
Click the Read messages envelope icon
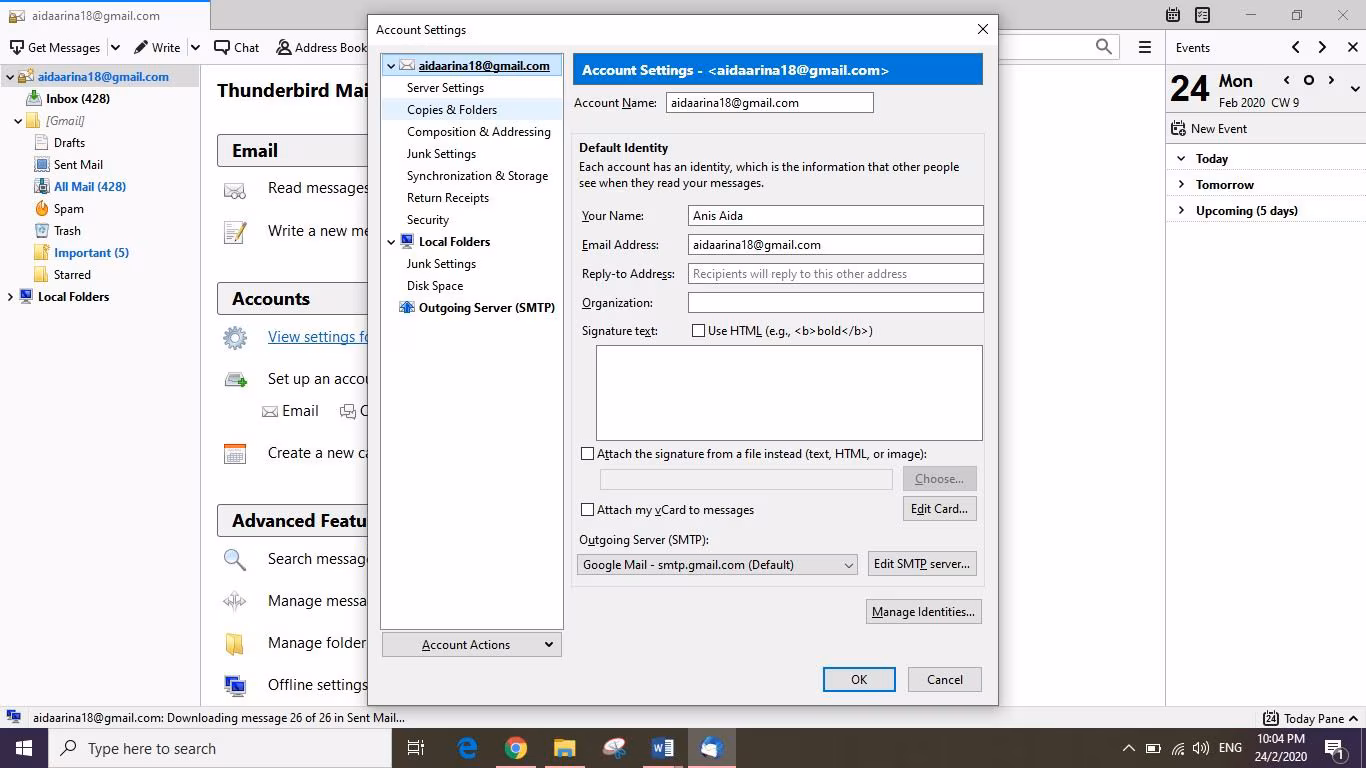pyautogui.click(x=235, y=190)
